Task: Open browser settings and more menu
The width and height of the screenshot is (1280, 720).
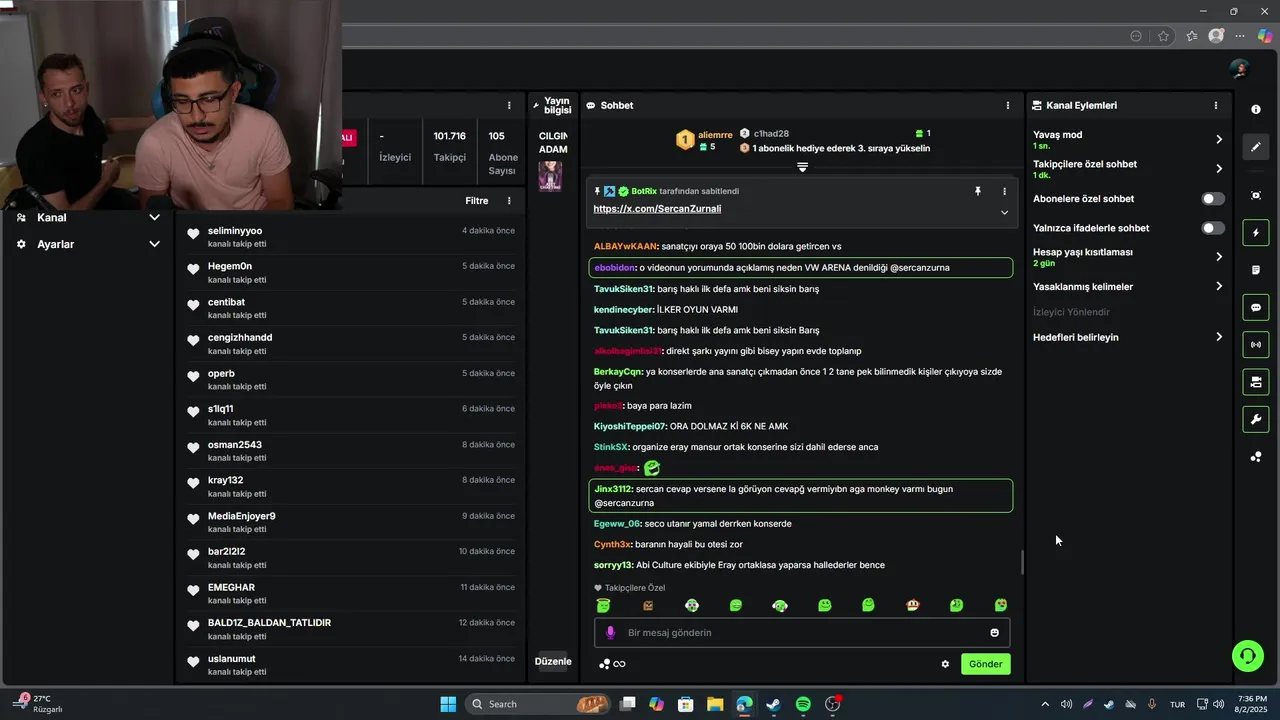Action: (1240, 36)
